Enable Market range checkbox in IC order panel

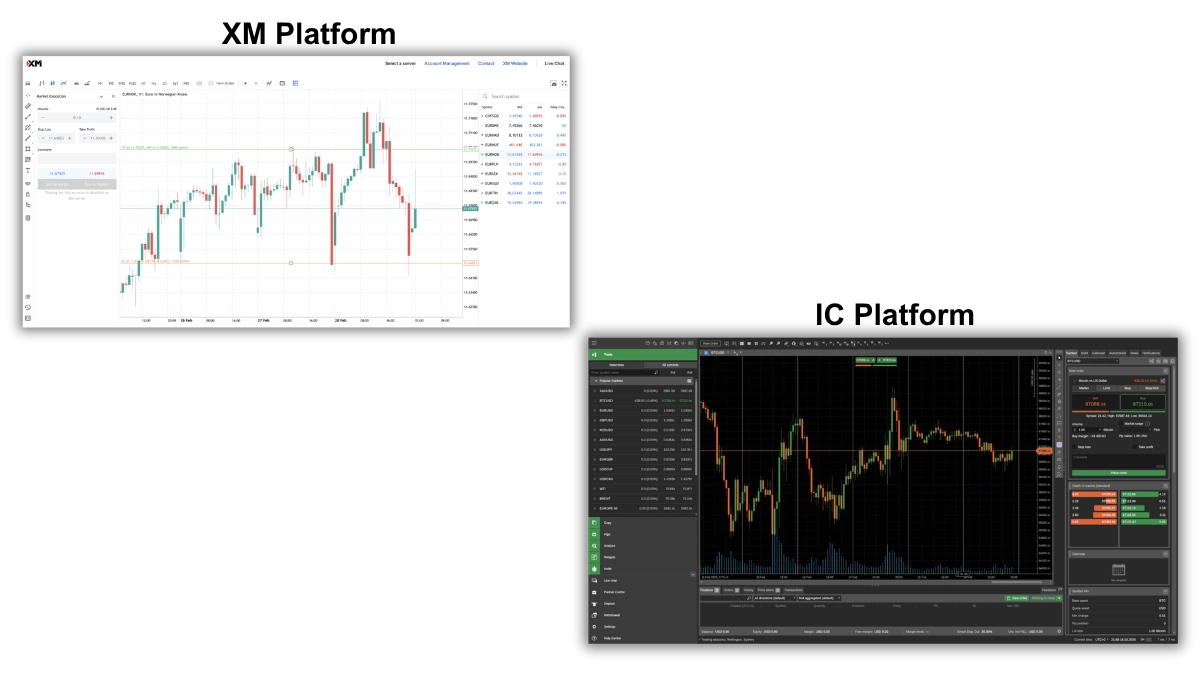(x=1121, y=423)
